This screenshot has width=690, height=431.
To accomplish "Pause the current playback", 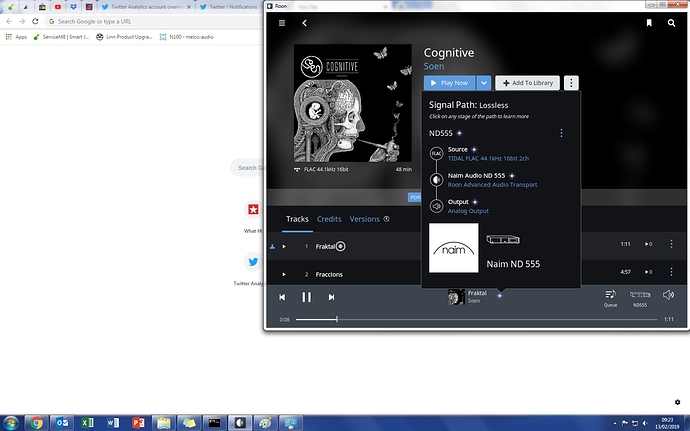I will [307, 297].
